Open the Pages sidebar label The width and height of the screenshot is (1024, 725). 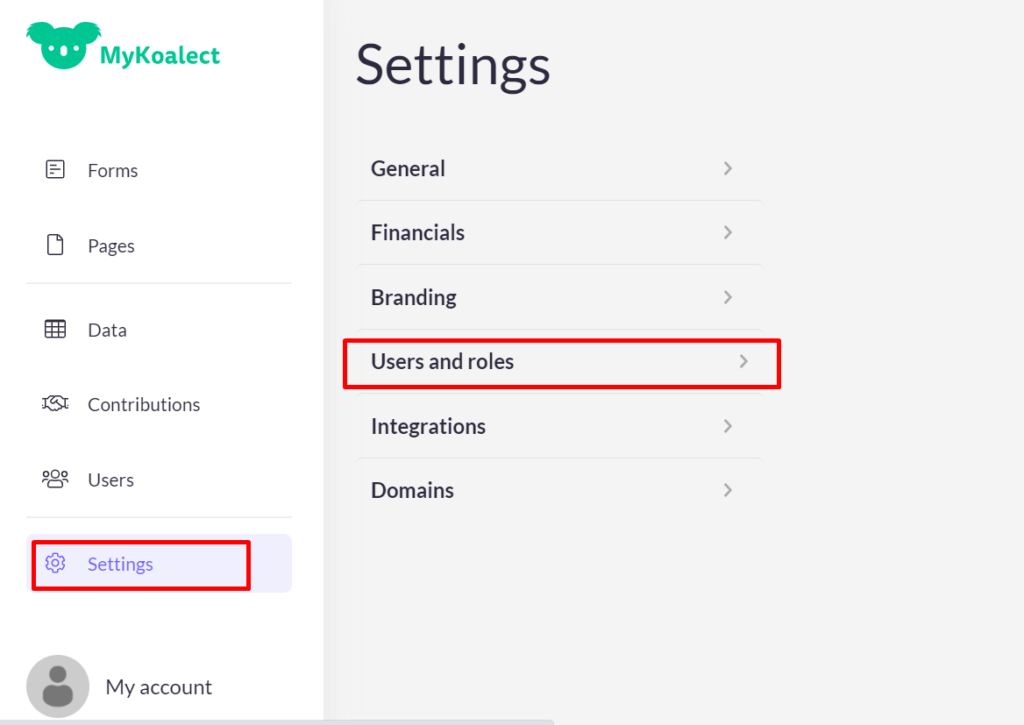click(111, 246)
